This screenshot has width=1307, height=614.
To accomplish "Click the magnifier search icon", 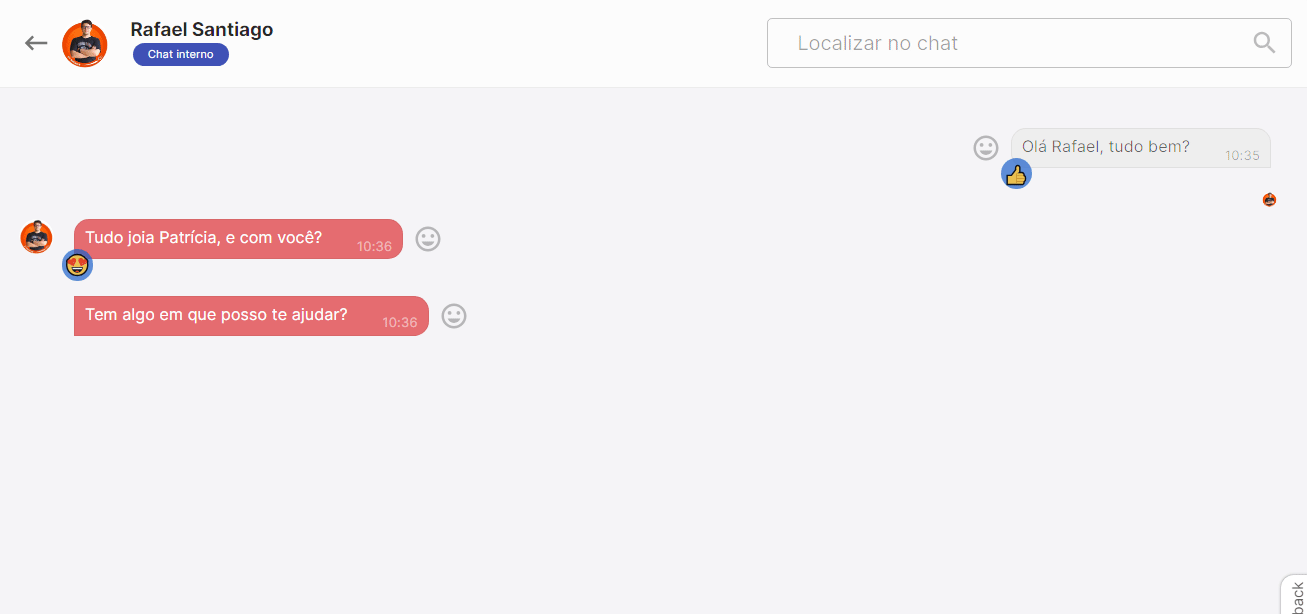I will pos(1264,43).
